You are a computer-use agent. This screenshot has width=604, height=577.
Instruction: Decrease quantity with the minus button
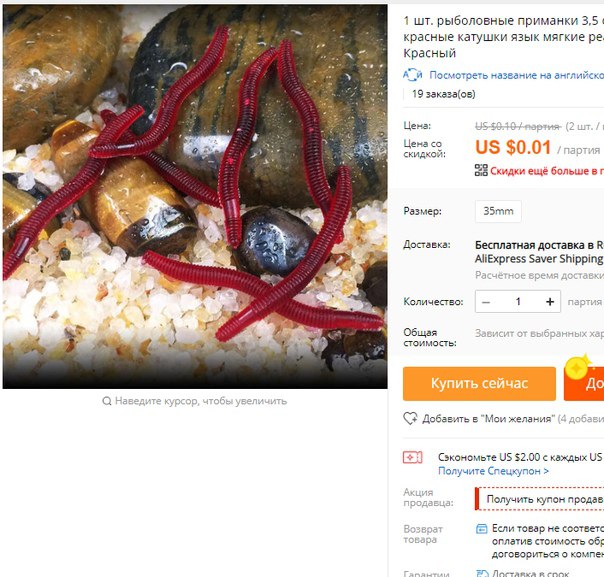[x=486, y=302]
